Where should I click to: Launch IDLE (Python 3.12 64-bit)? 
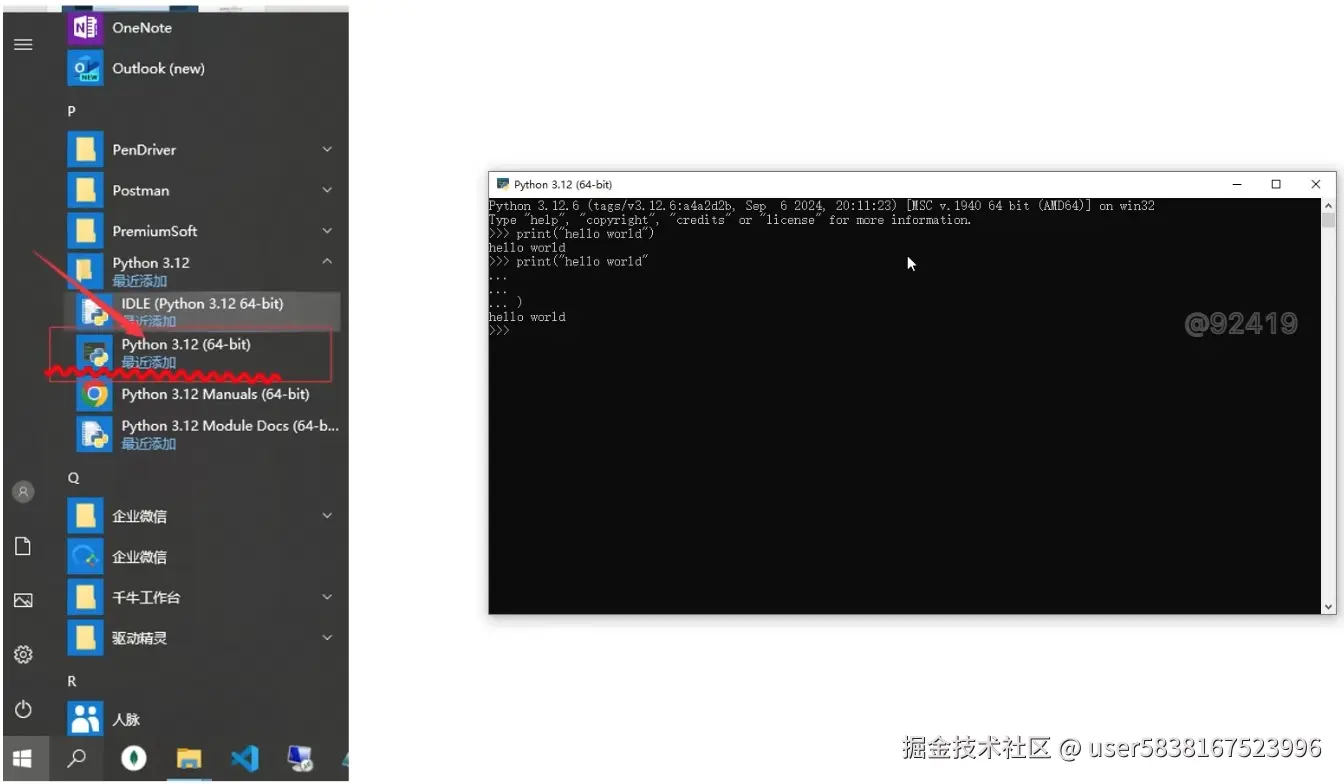(208, 311)
